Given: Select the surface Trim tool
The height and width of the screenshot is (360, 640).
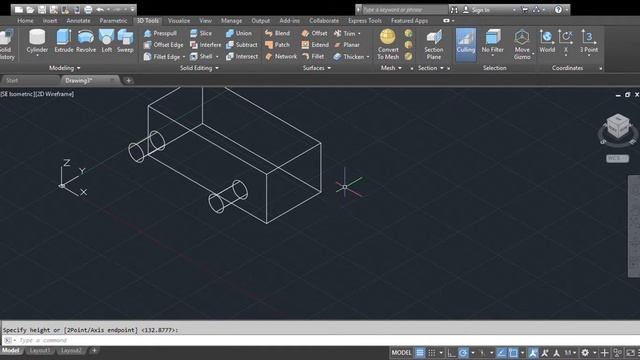Looking at the screenshot, I should (x=345, y=33).
